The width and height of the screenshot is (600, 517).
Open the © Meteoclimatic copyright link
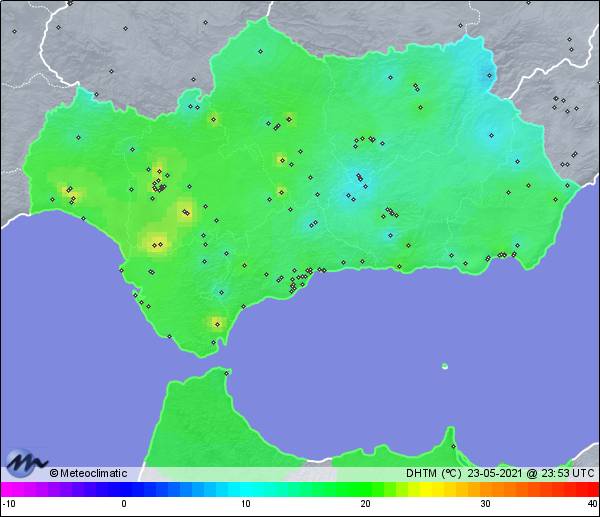(88, 473)
